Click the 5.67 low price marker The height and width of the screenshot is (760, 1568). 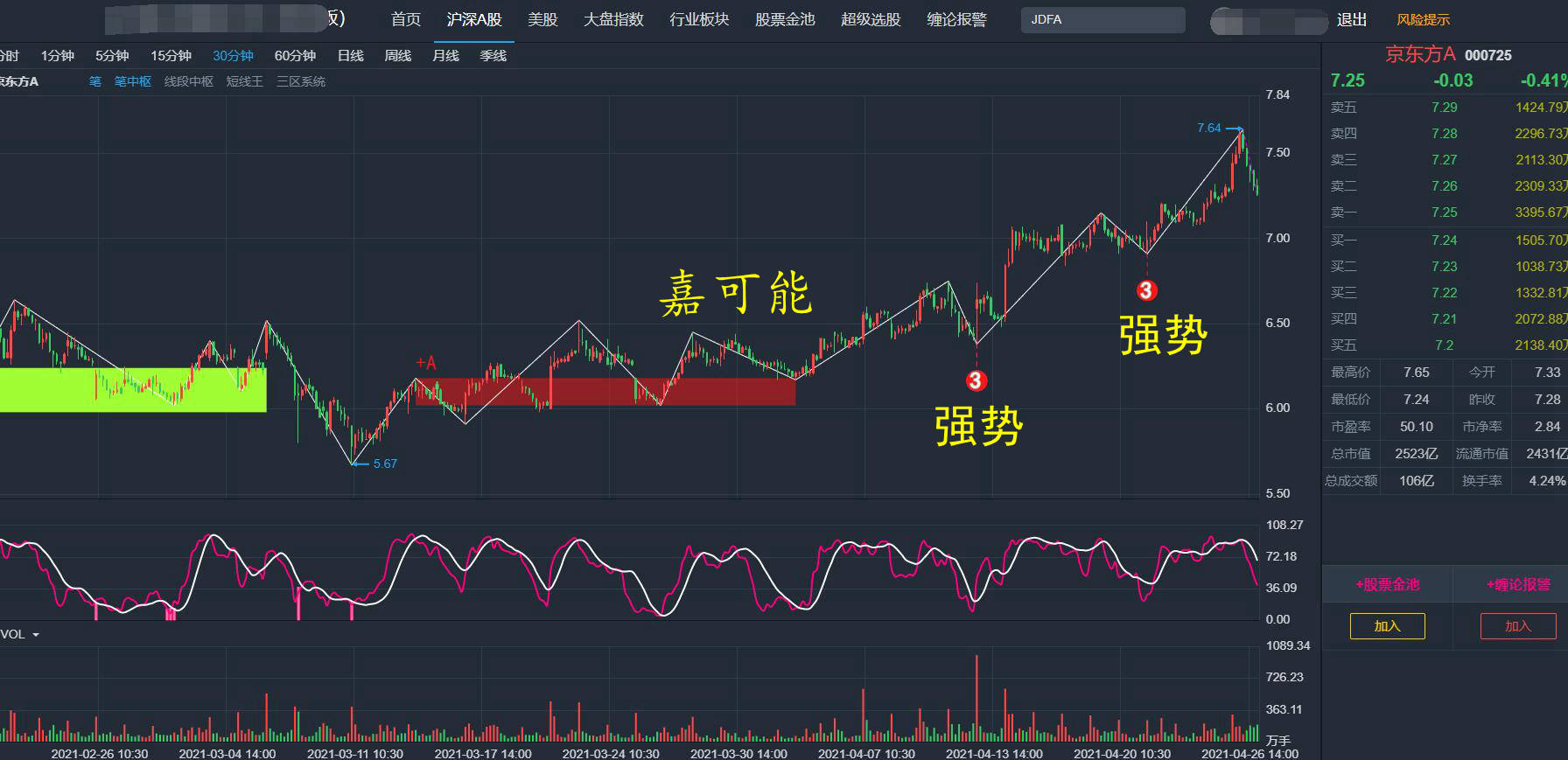tap(385, 464)
